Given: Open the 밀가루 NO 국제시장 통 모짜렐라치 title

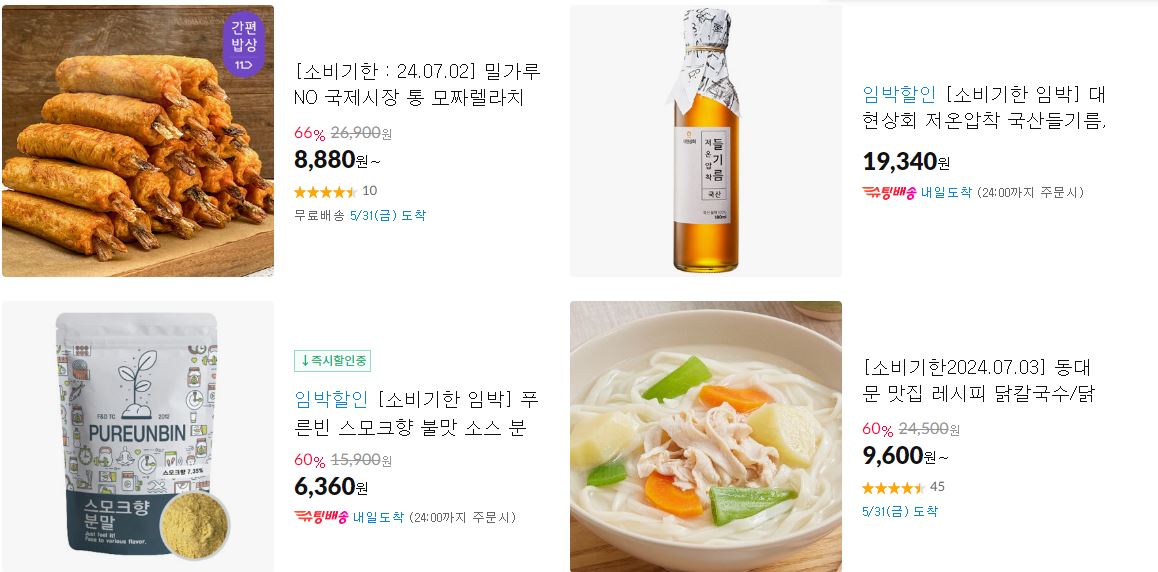Looking at the screenshot, I should point(417,84).
